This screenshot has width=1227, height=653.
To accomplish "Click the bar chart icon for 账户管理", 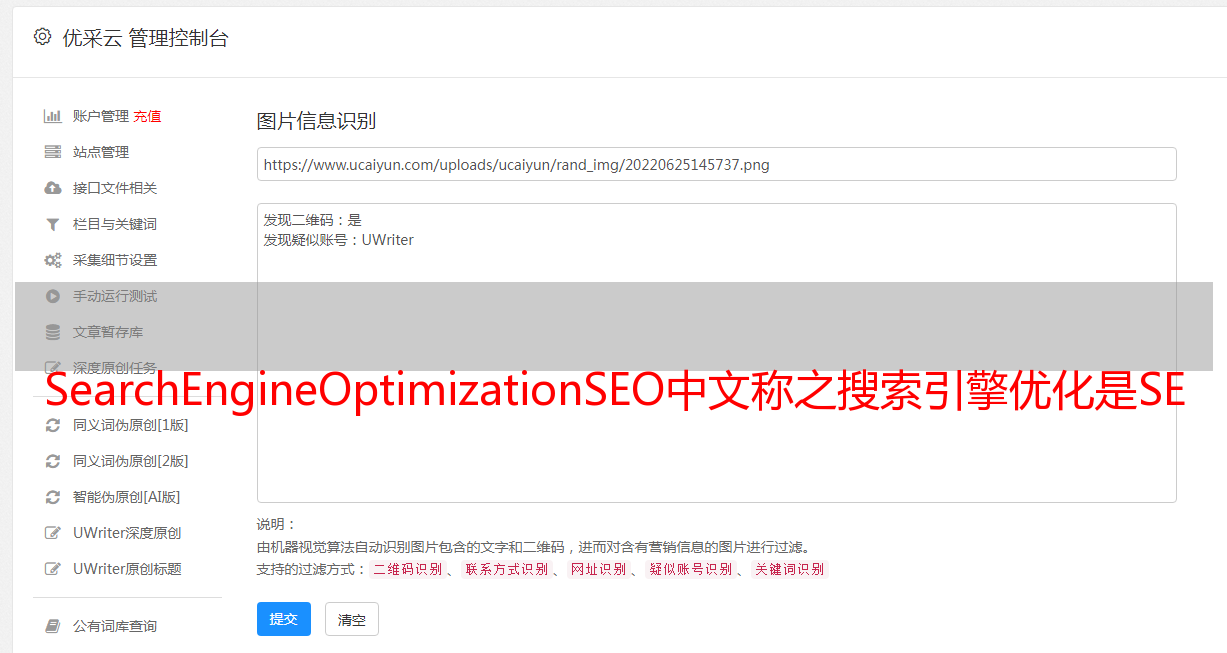I will (x=53, y=116).
